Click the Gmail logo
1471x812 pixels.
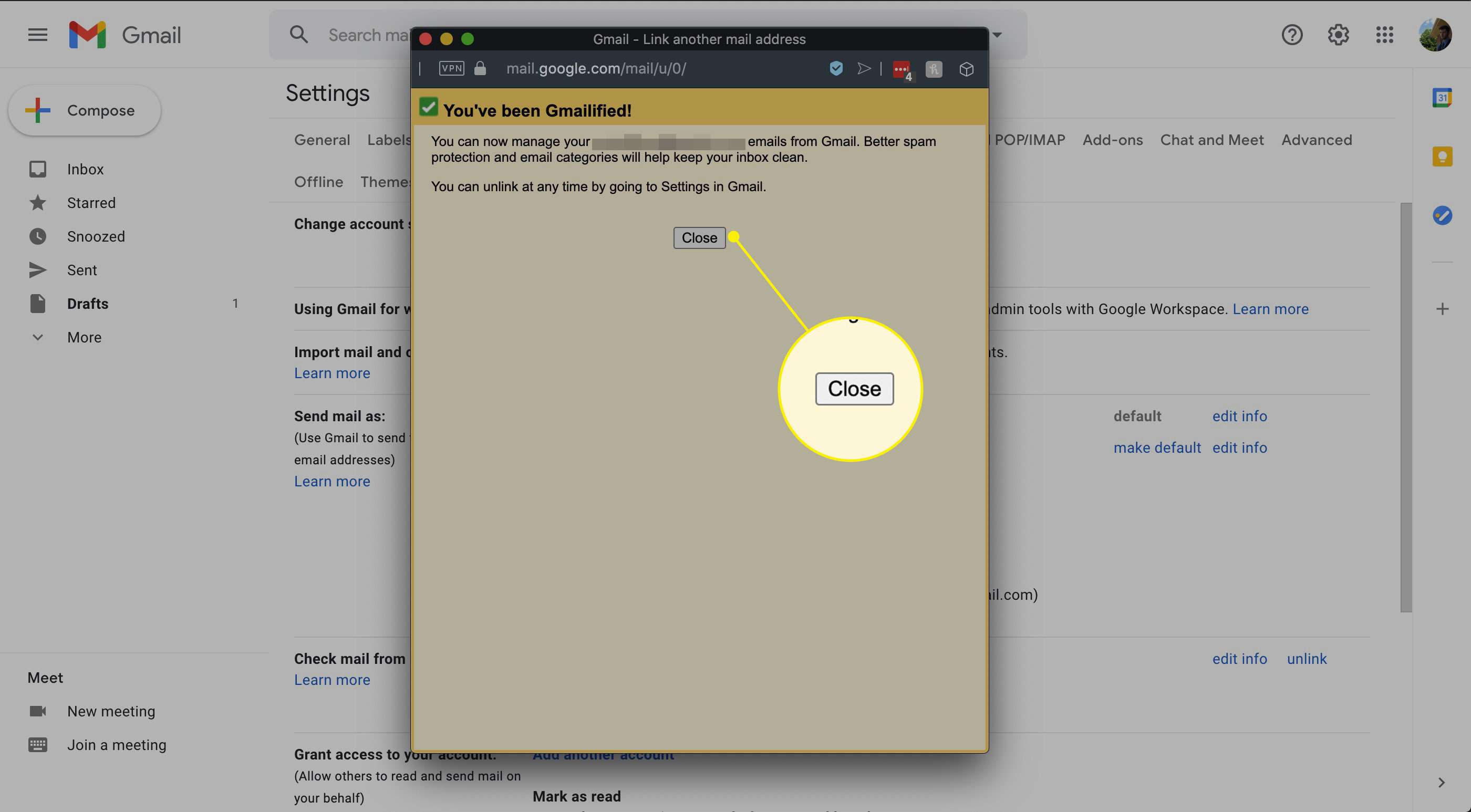tap(125, 35)
